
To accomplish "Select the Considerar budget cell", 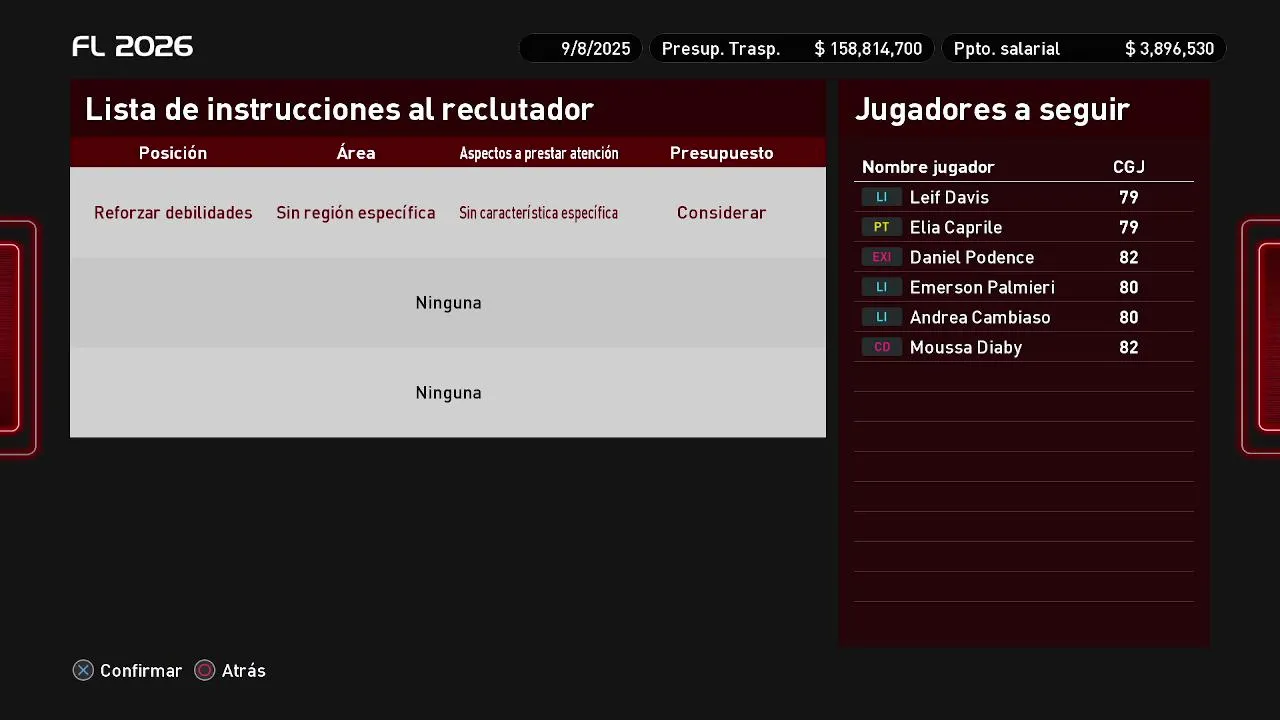I will 722,213.
